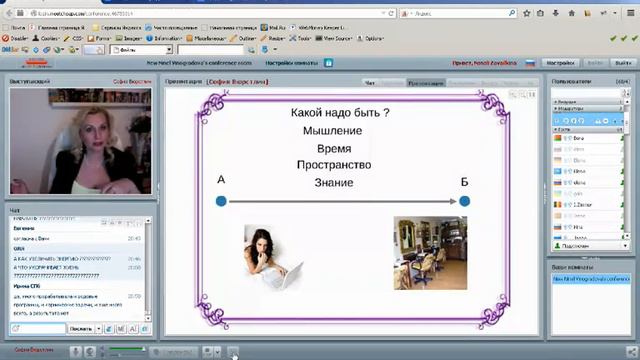Open the Firefox downloads arrow icon

point(556,13)
